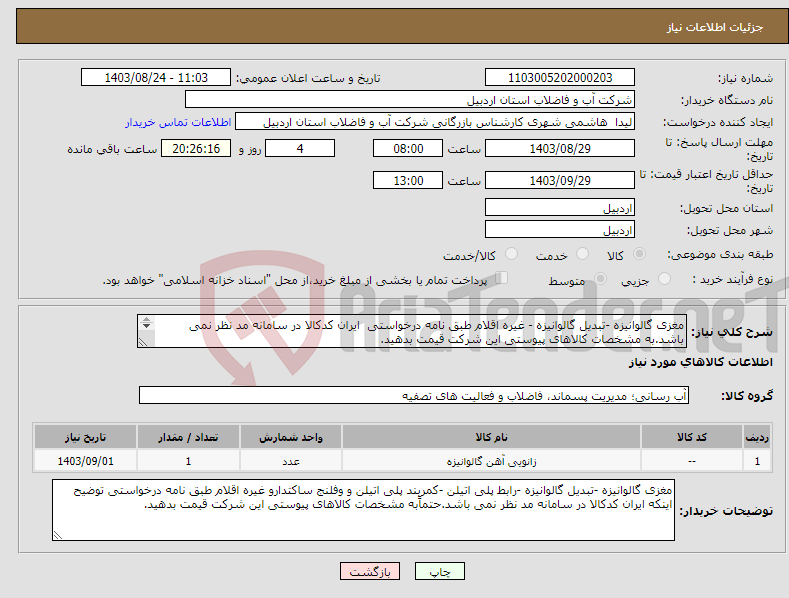Viewport: 789px width, 598px height.
Task: Click the نام کالا column header
Action: point(492,437)
